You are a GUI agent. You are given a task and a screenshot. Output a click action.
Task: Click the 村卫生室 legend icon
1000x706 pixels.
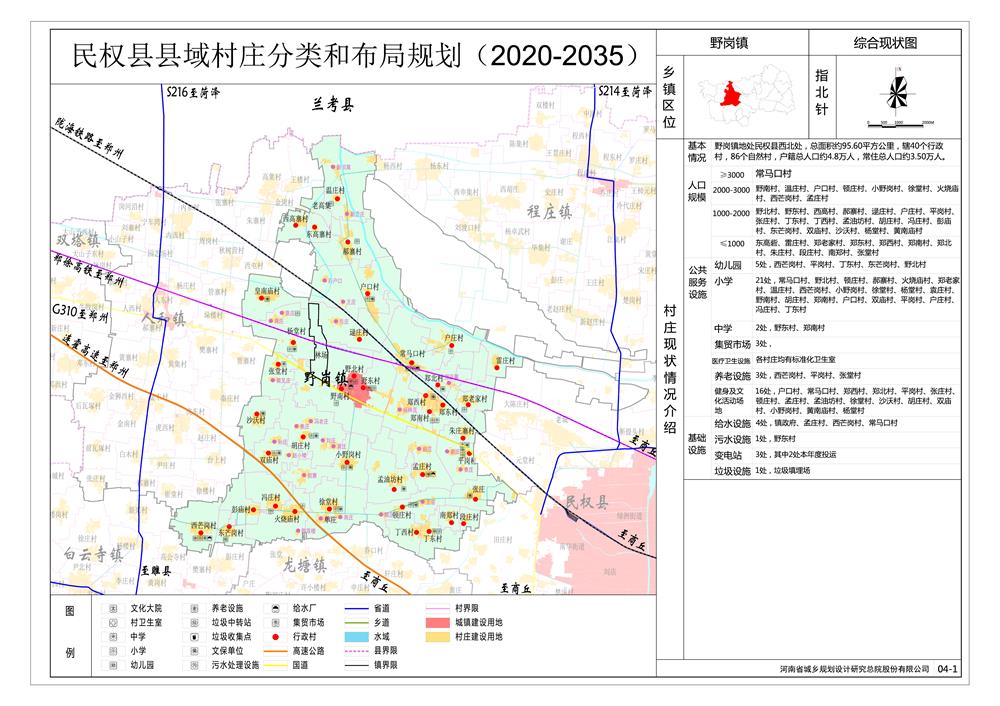(113, 622)
